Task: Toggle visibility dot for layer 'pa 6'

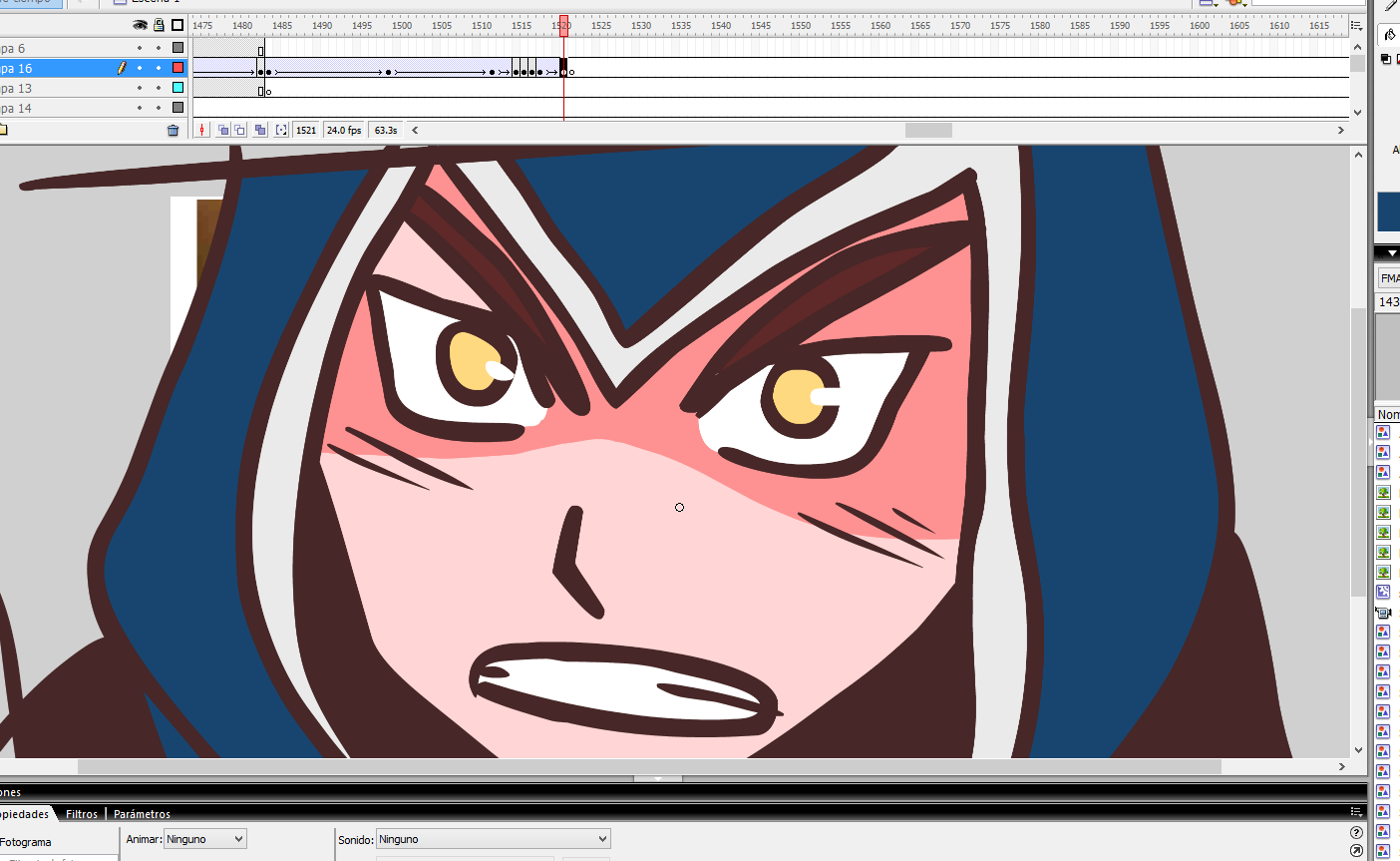Action: click(x=140, y=48)
